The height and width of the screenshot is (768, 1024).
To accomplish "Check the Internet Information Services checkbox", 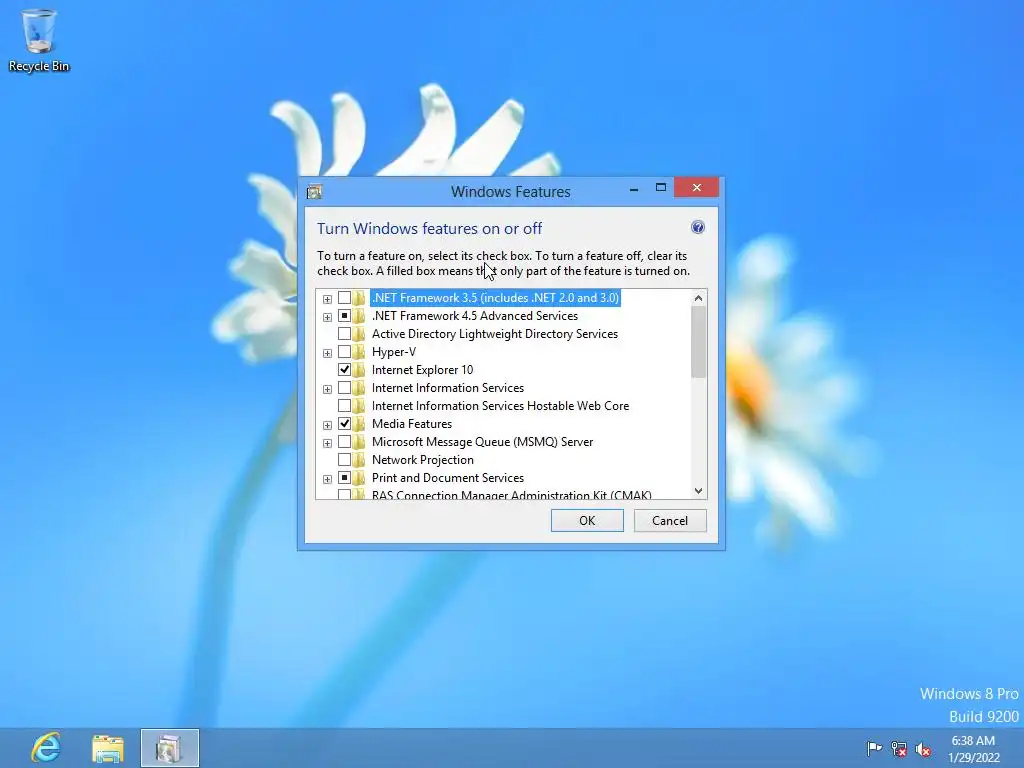I will coord(344,388).
